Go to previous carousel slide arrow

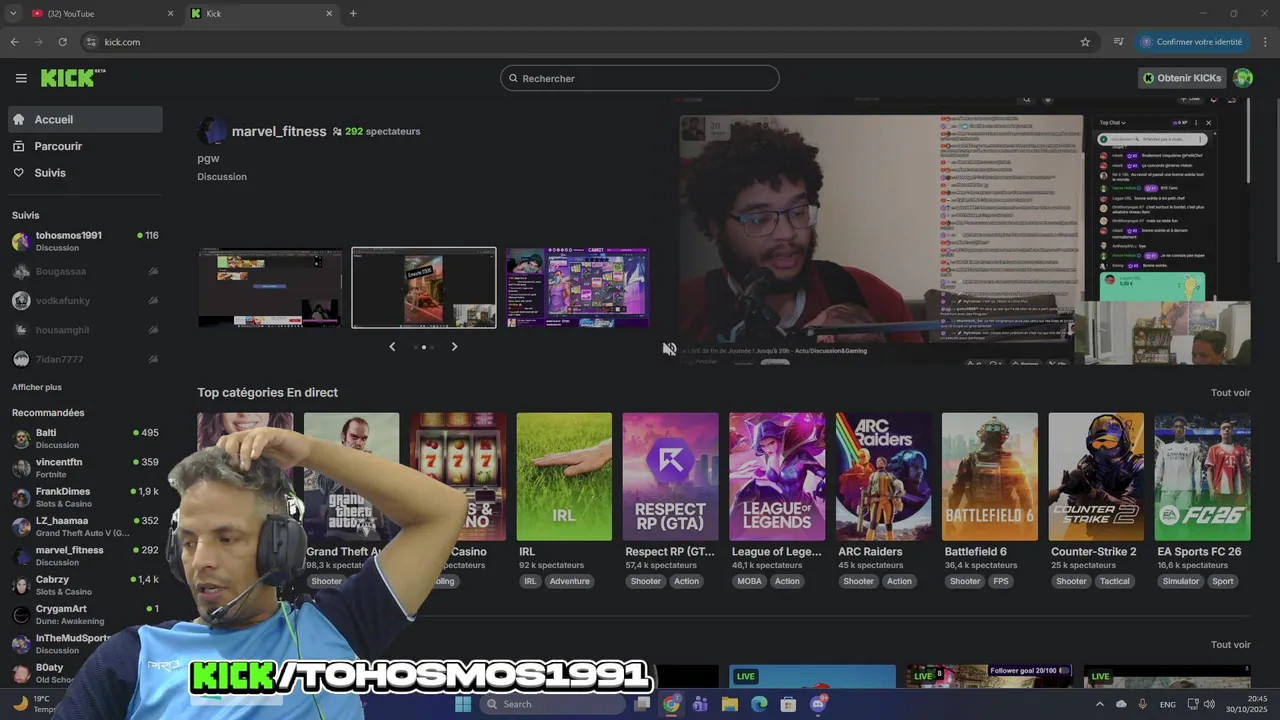pyautogui.click(x=392, y=347)
